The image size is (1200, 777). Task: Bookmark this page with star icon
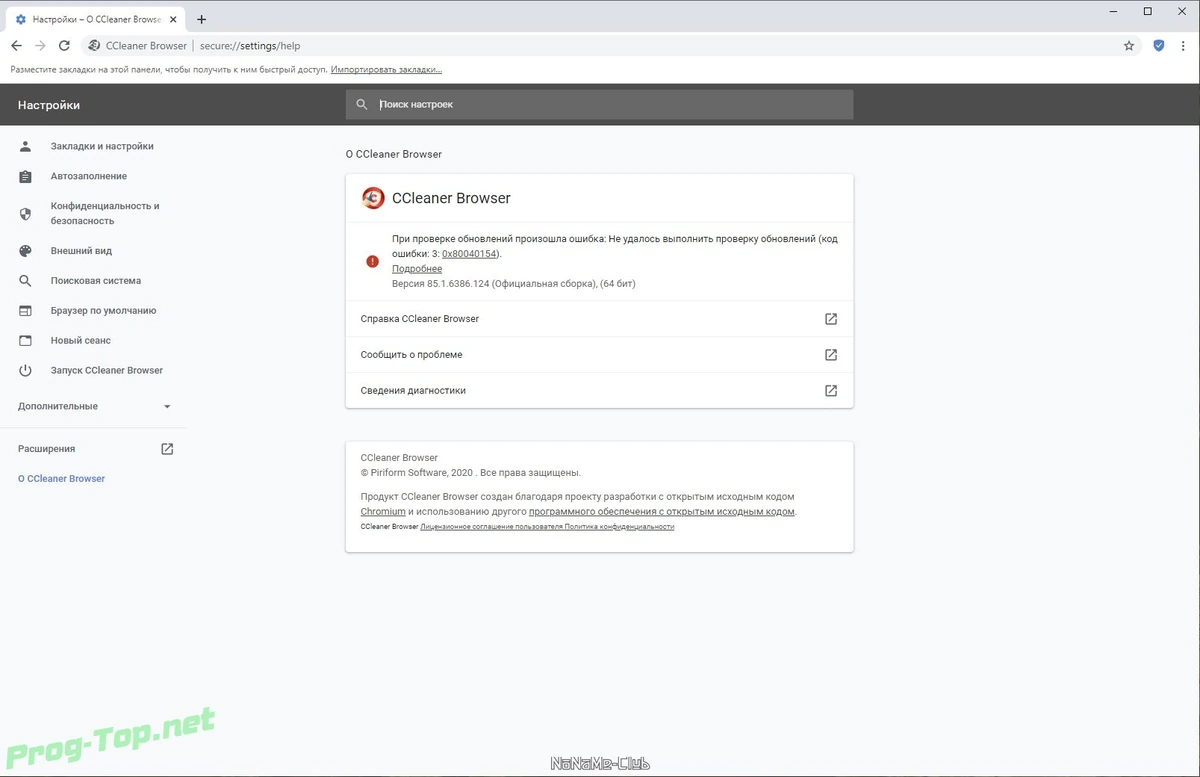(x=1129, y=45)
